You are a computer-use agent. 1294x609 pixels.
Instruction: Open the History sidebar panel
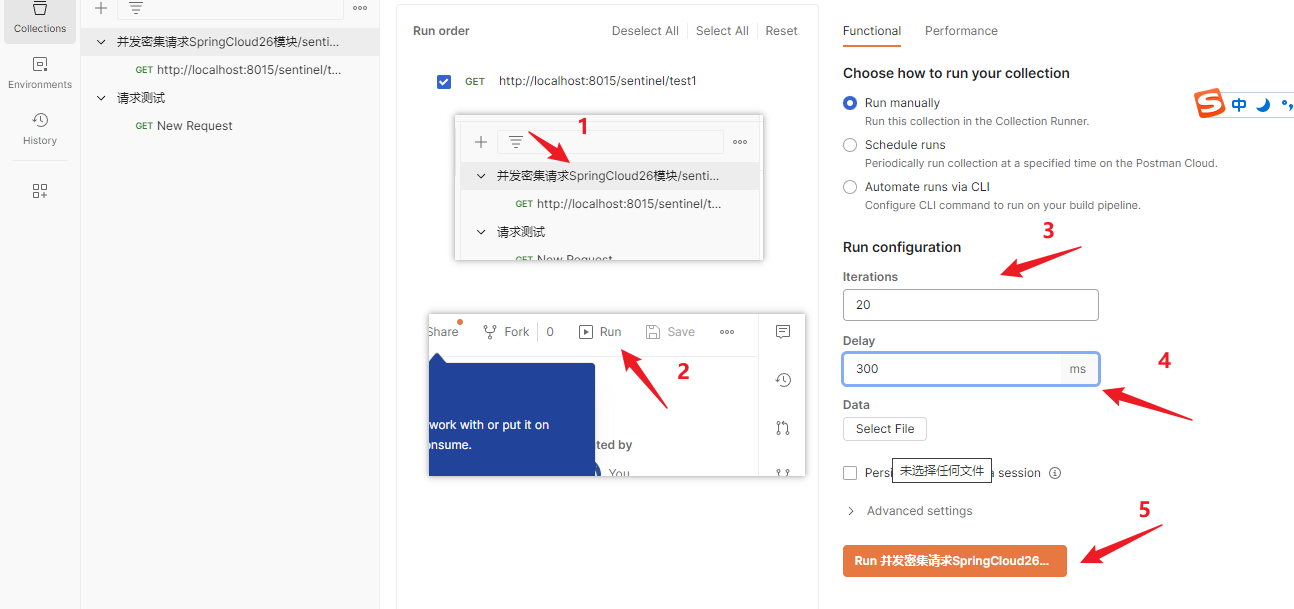40,128
